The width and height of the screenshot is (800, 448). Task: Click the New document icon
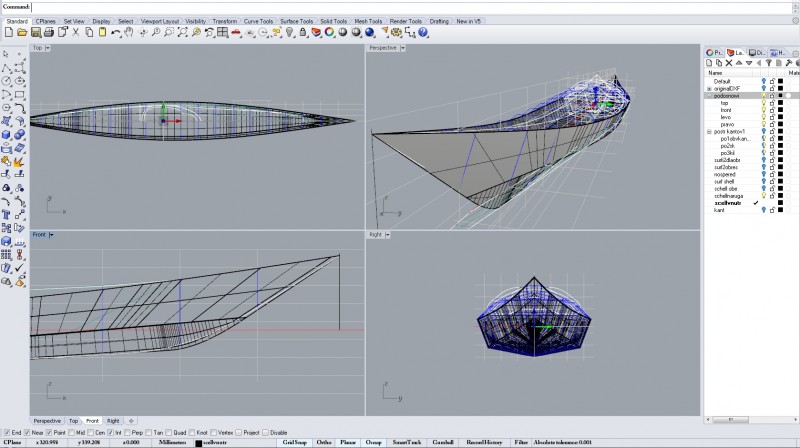point(7,32)
